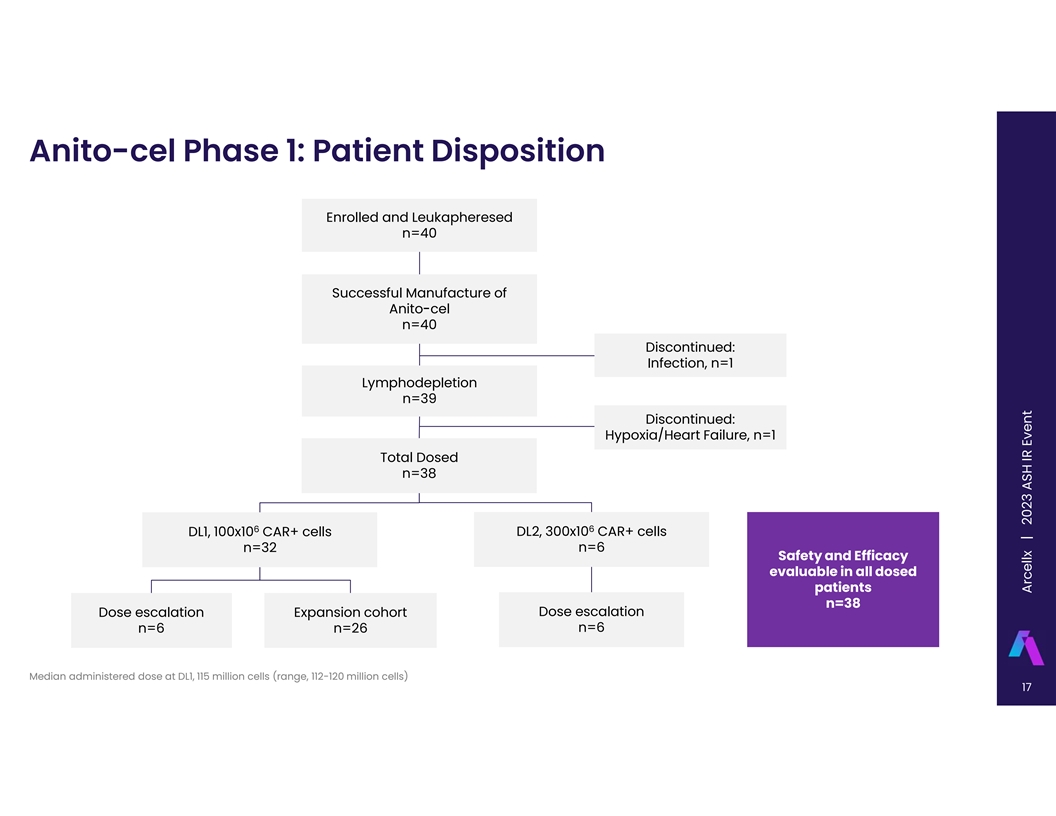Select the Dose escalation box under DL2
Image resolution: width=1056 pixels, height=816 pixels.
pyautogui.click(x=591, y=619)
